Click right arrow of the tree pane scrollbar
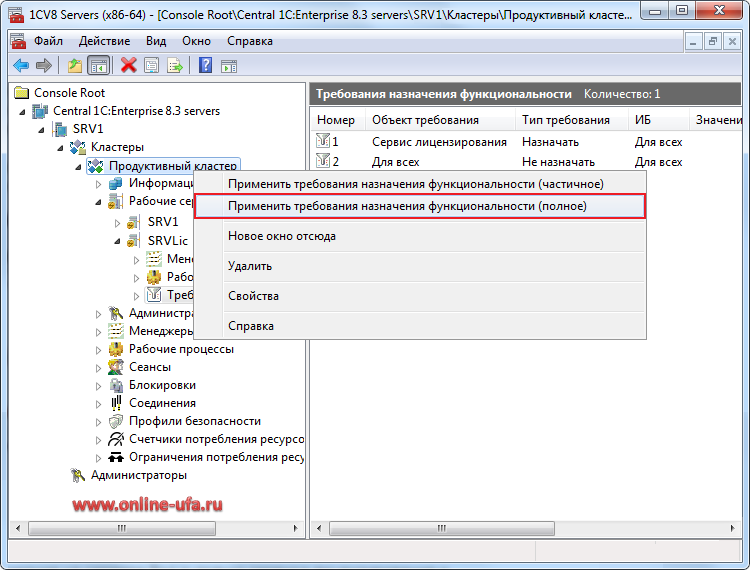Viewport: 750px width, 570px height. click(x=295, y=528)
